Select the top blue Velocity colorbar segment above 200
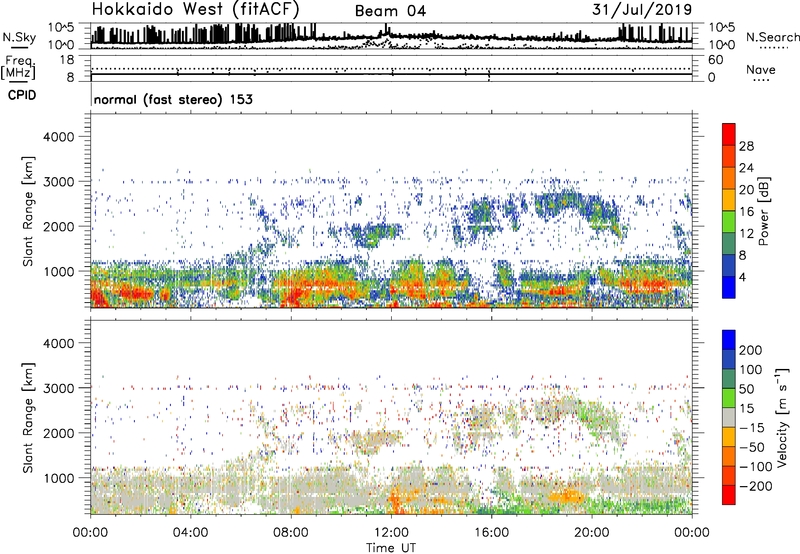 pos(729,340)
